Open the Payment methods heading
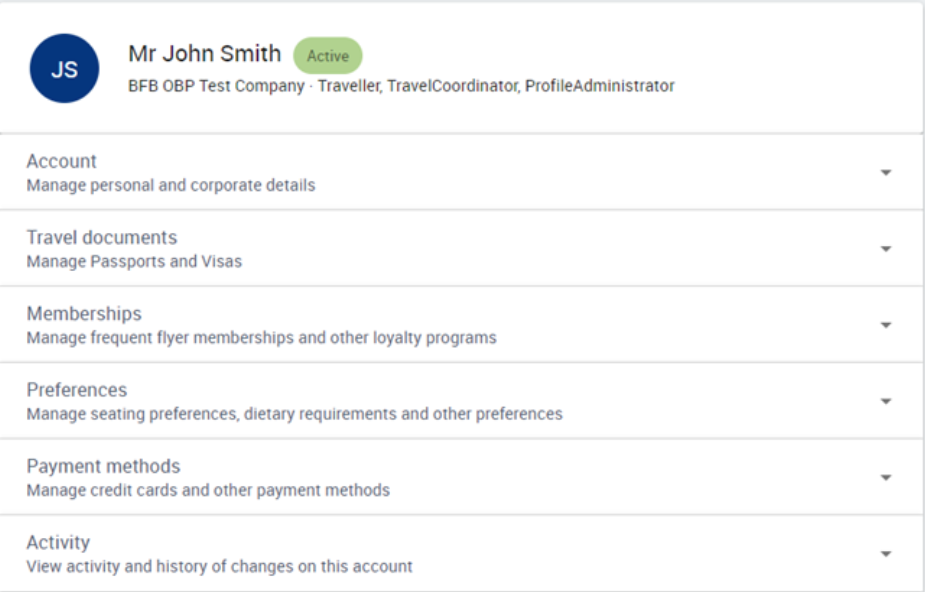 click(x=103, y=466)
